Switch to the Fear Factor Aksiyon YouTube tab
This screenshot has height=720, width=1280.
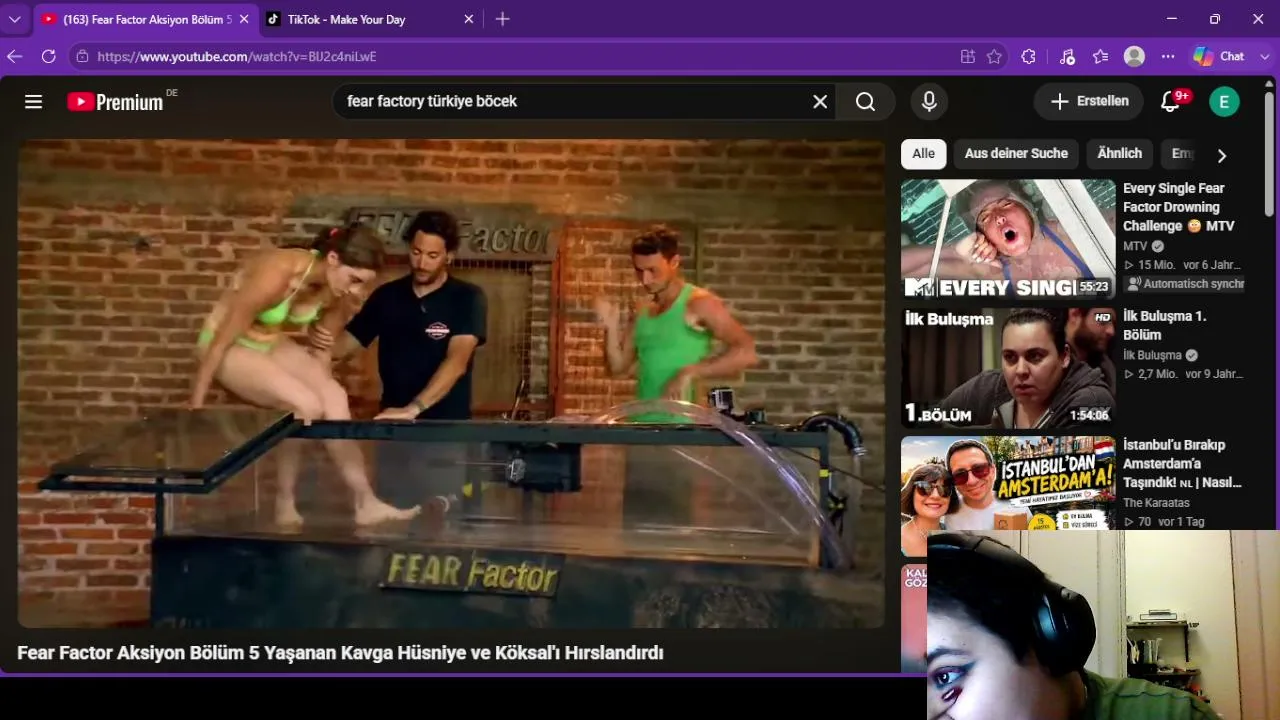point(144,19)
